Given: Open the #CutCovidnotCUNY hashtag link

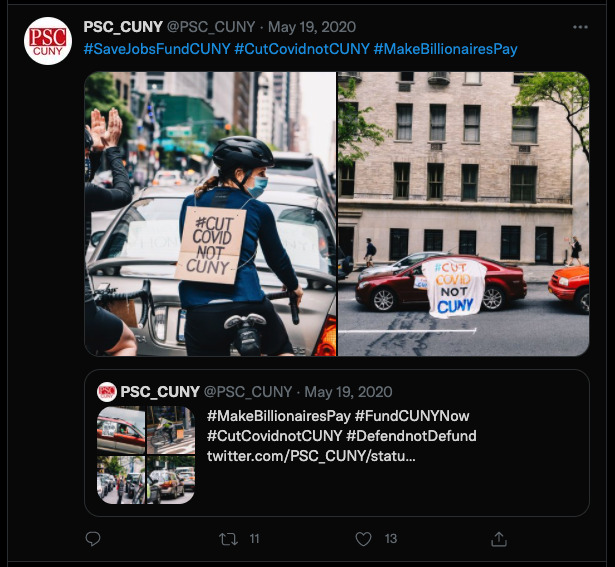Looking at the screenshot, I should (x=302, y=49).
